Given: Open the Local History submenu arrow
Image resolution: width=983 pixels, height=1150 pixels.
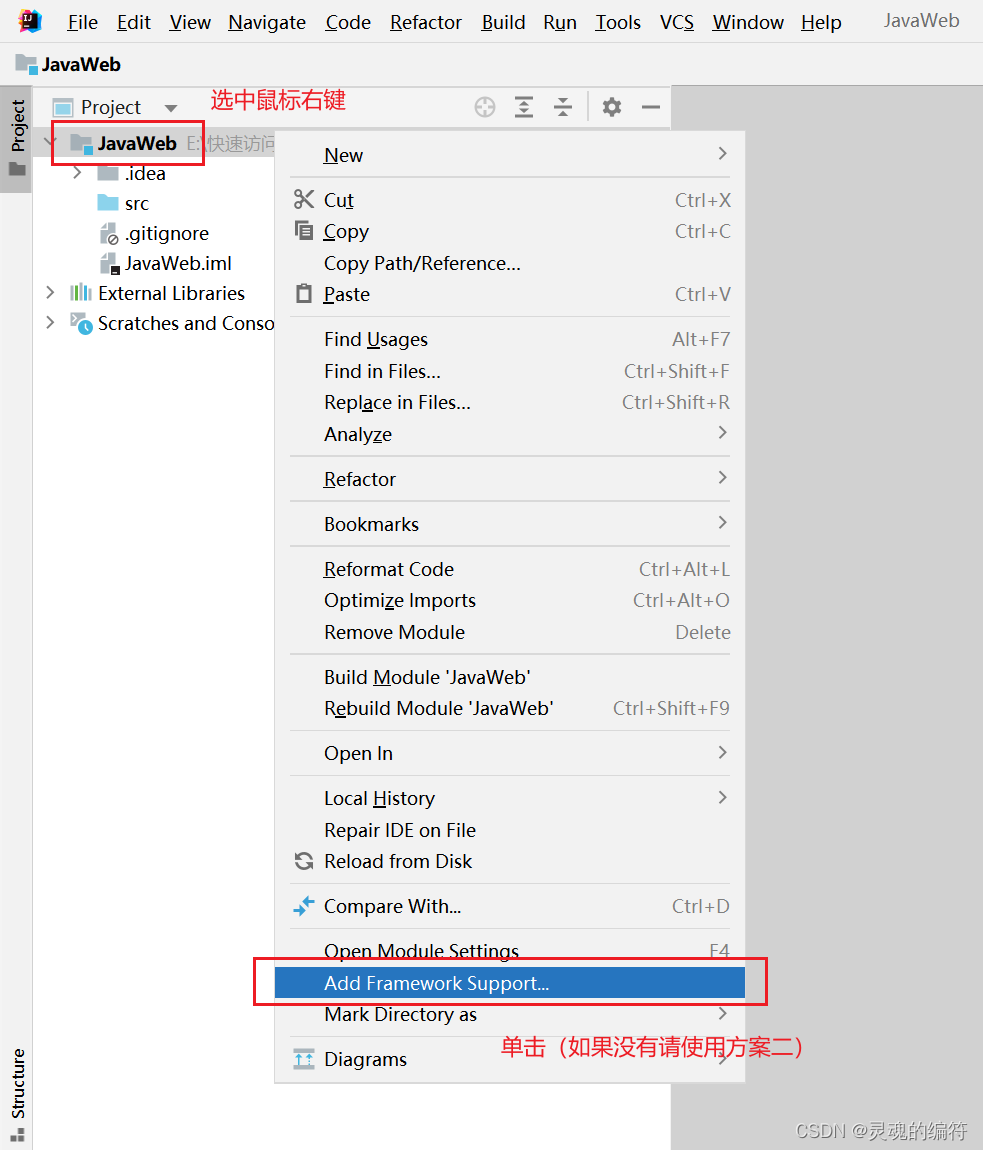Looking at the screenshot, I should (723, 797).
